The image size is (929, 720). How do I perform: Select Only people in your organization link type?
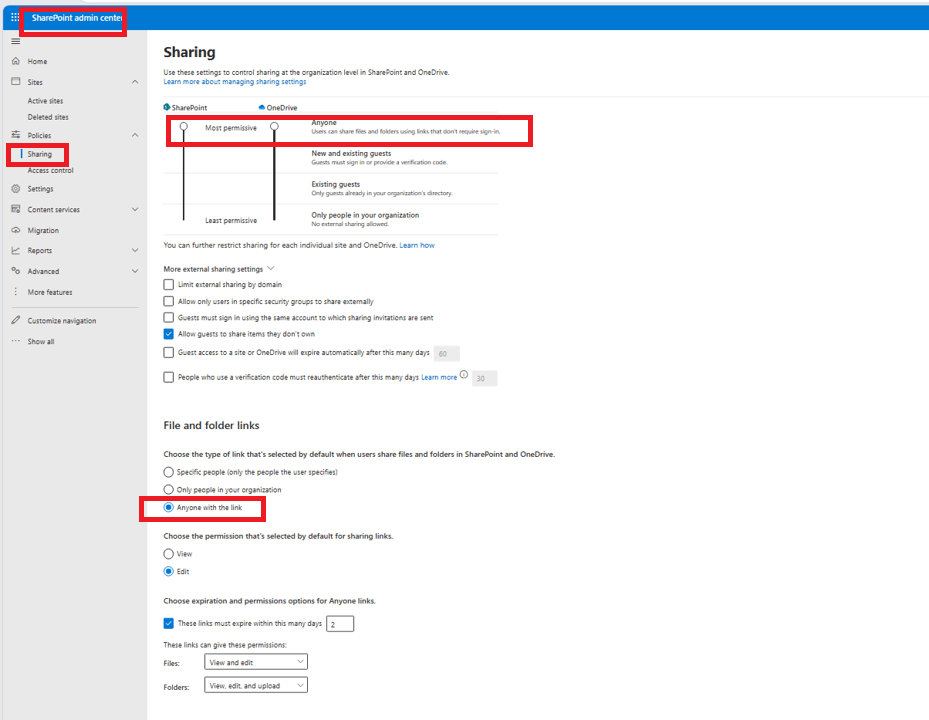point(169,489)
